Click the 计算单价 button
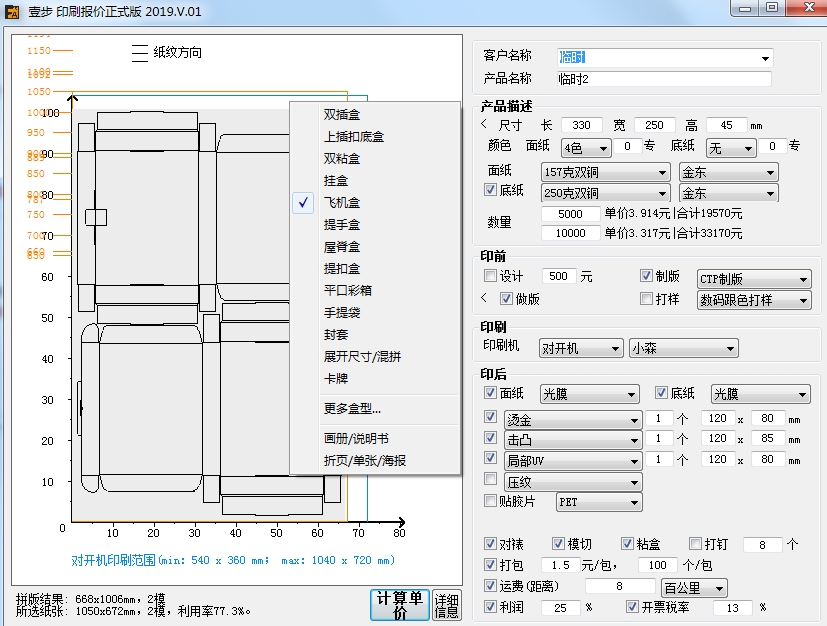 [x=399, y=605]
